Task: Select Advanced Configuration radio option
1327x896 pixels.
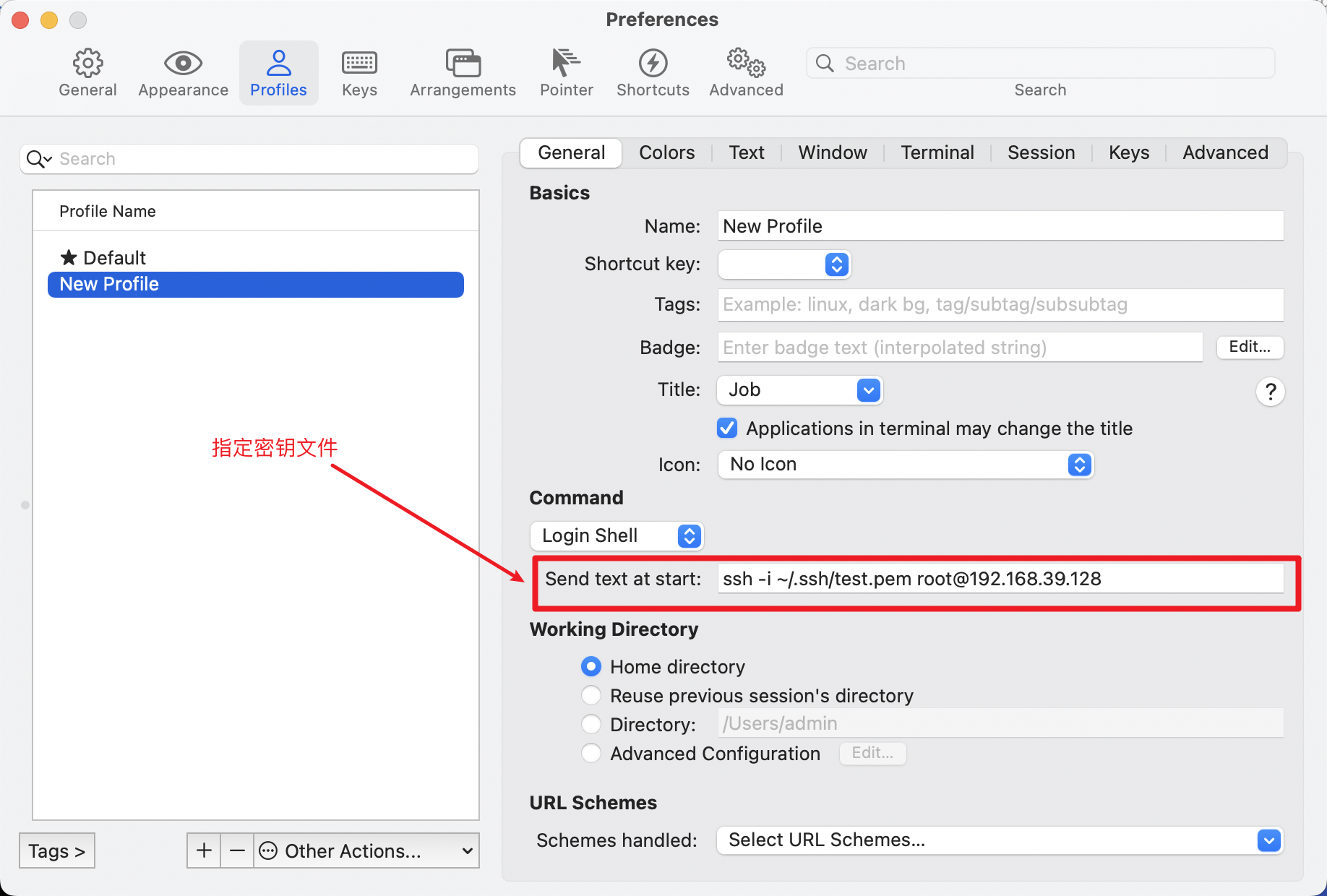Action: [591, 753]
